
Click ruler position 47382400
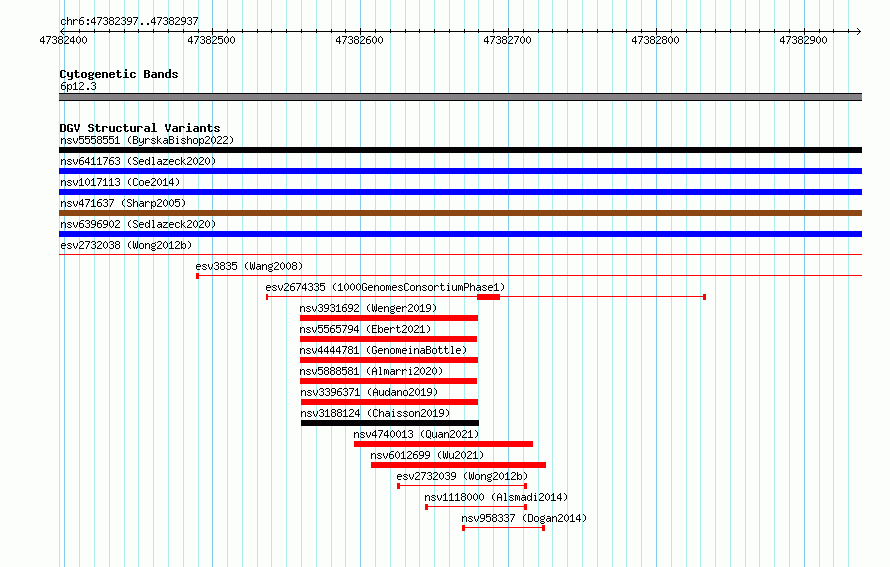[64, 40]
